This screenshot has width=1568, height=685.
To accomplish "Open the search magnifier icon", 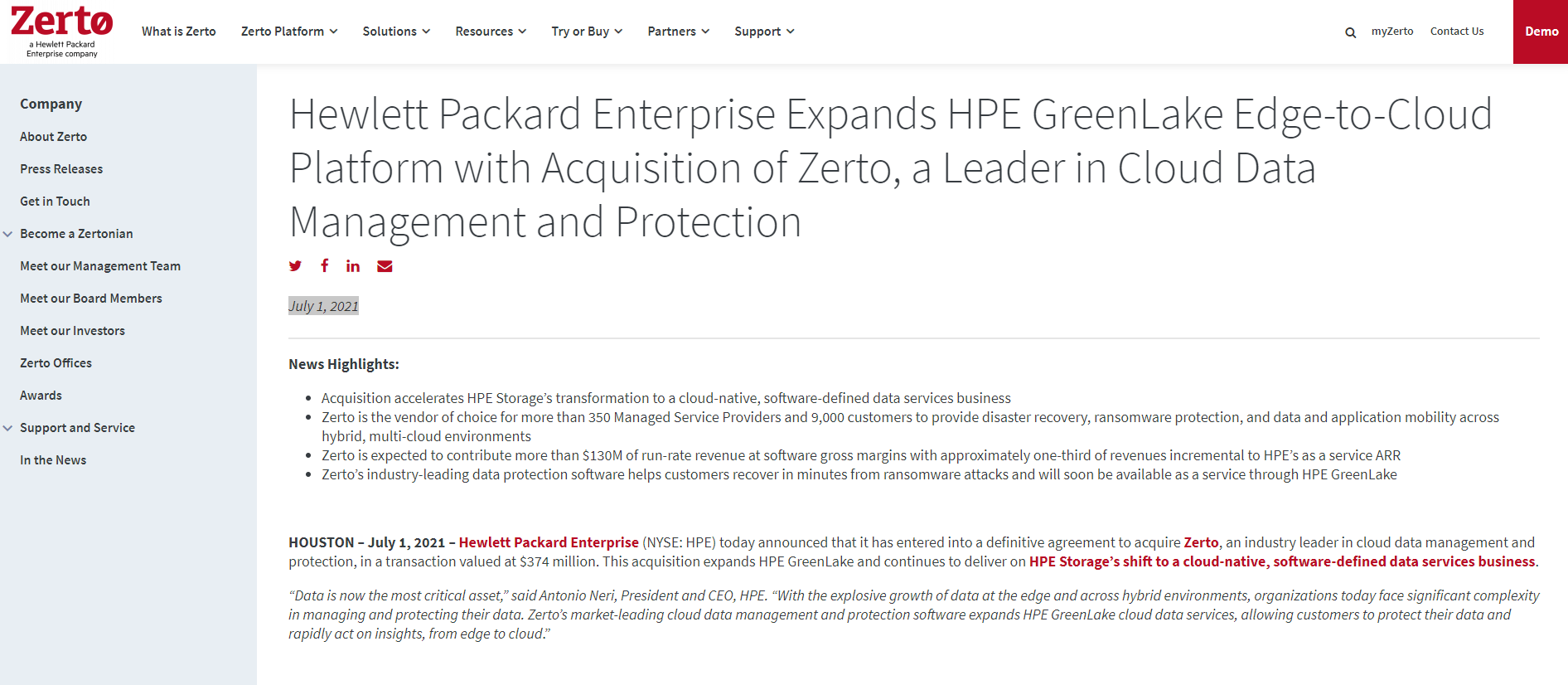I will click(x=1351, y=32).
